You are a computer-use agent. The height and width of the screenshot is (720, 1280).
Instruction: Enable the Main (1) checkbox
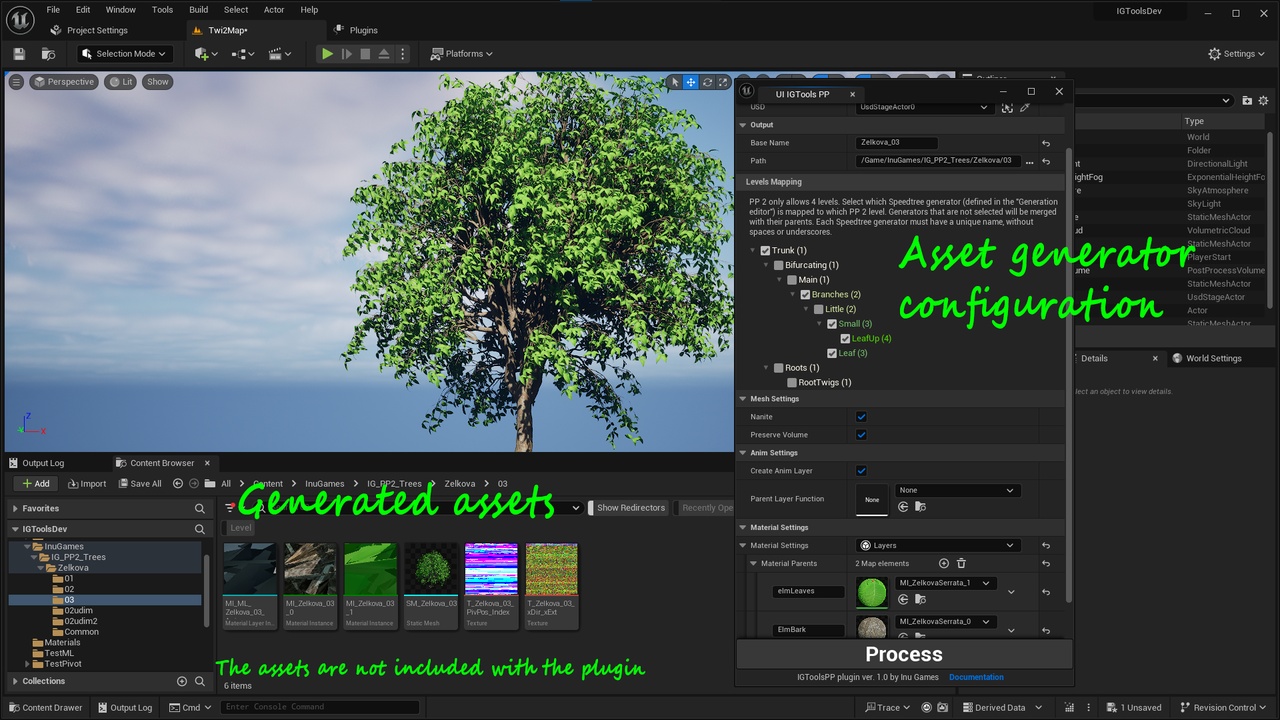point(792,280)
